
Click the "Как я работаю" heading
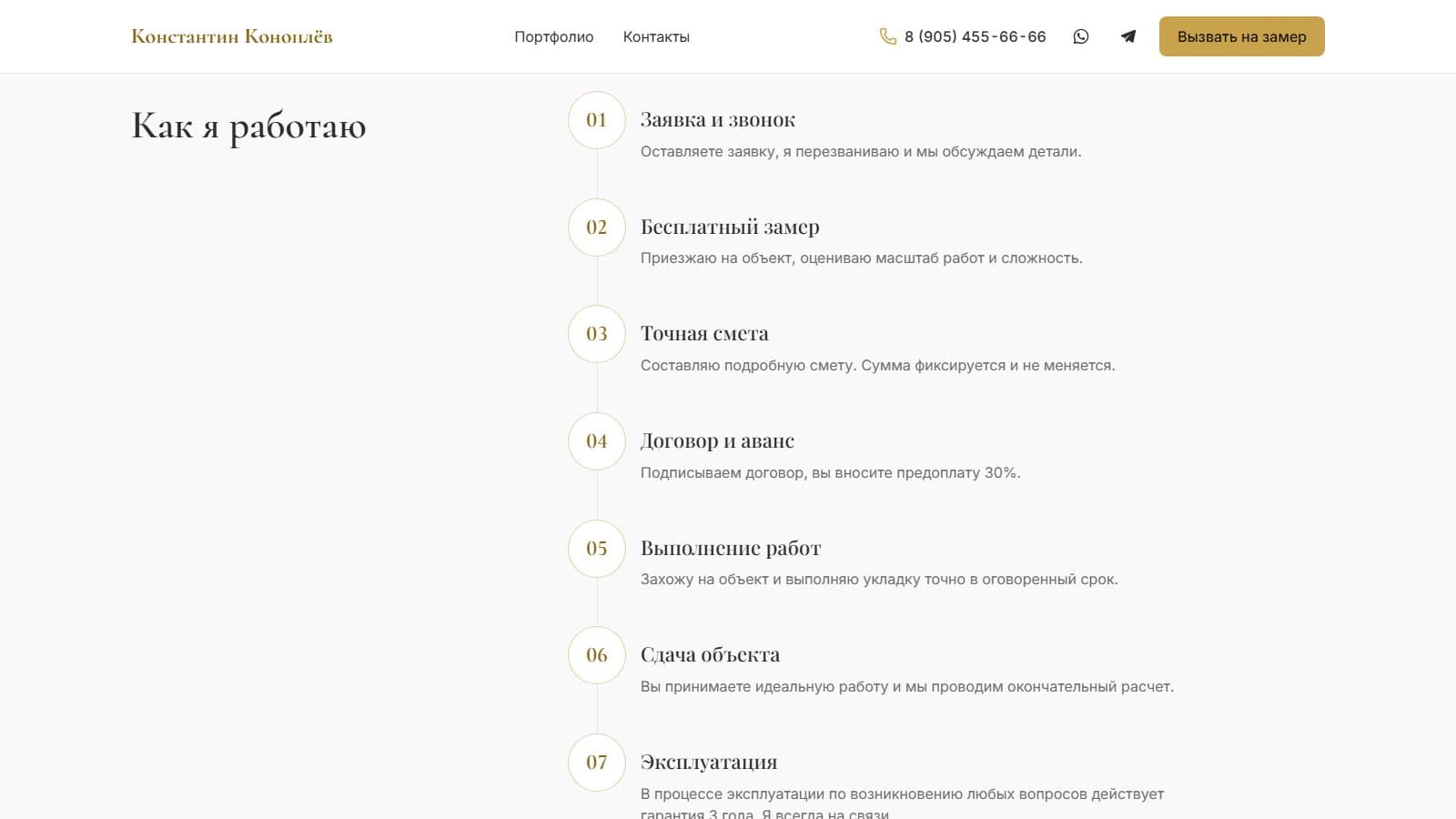(x=248, y=126)
